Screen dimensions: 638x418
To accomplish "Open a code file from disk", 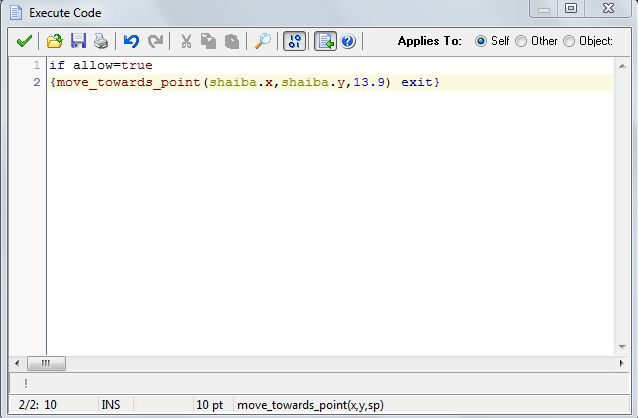I will 55,41.
